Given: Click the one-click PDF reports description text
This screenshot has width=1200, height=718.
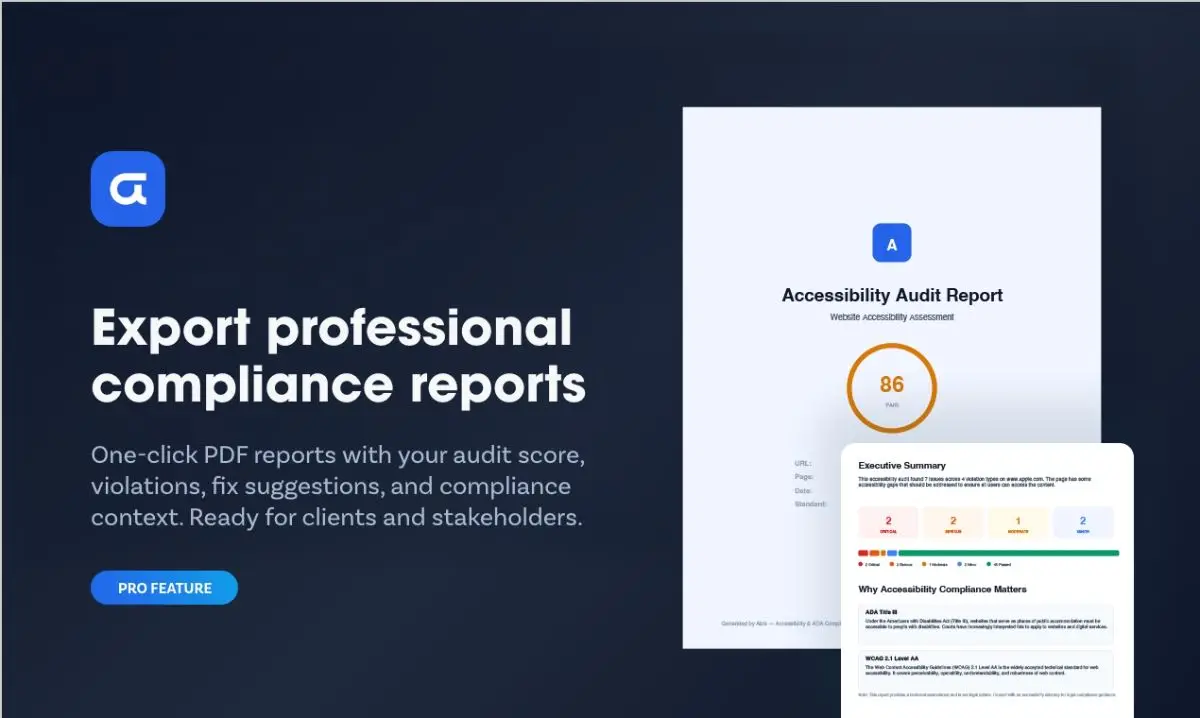Looking at the screenshot, I should coord(337,486).
